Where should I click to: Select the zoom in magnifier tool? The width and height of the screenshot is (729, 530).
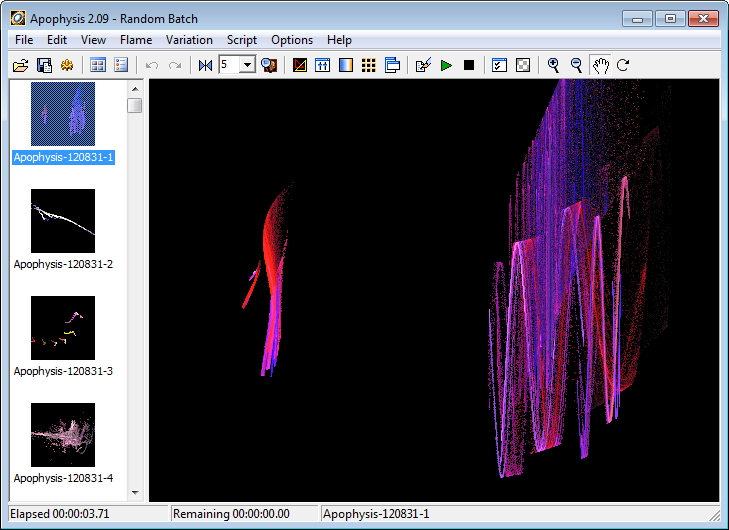(553, 65)
